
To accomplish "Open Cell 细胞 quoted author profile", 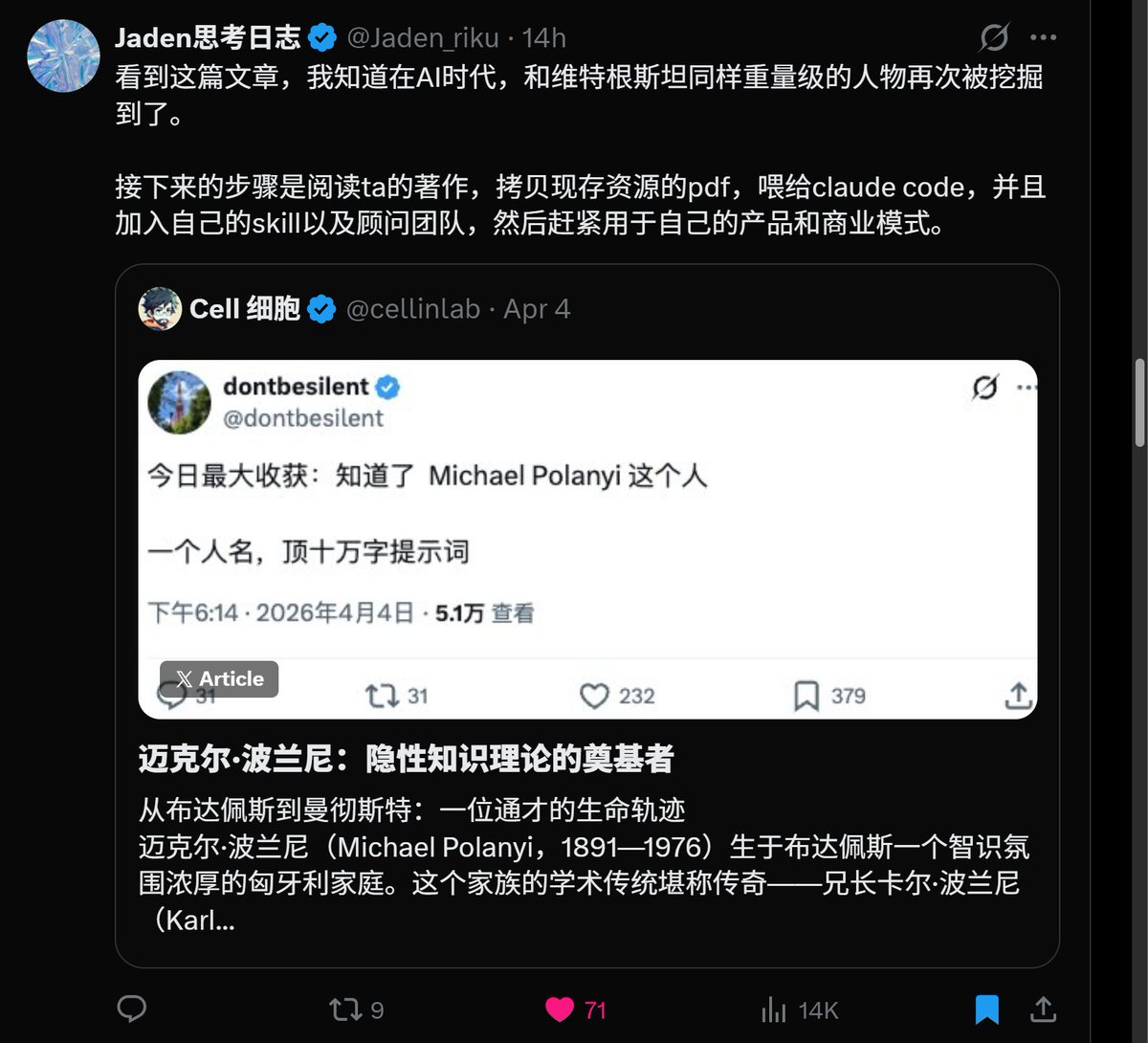I will point(245,309).
